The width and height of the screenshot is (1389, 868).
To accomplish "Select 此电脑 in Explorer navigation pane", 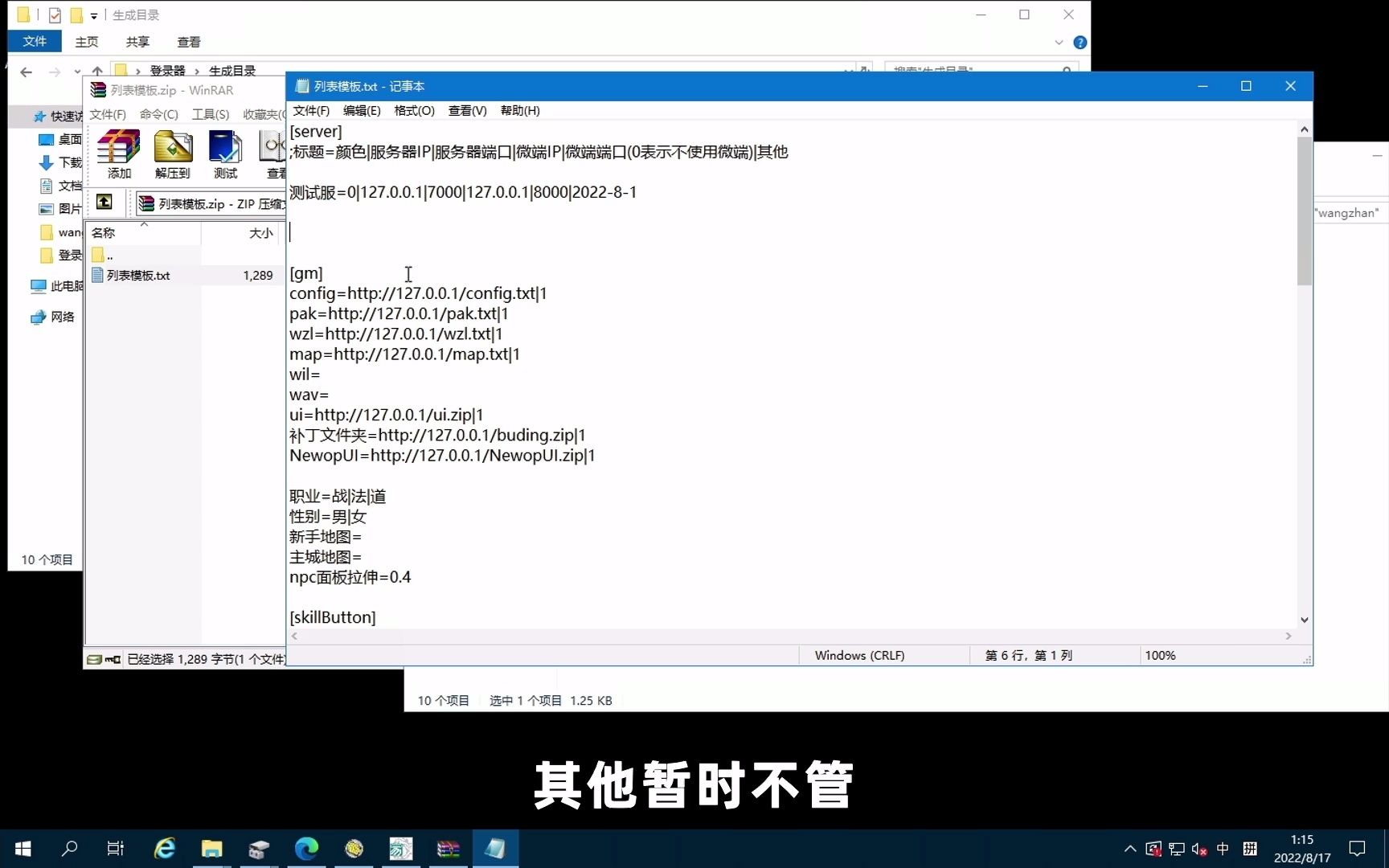I will point(56,286).
